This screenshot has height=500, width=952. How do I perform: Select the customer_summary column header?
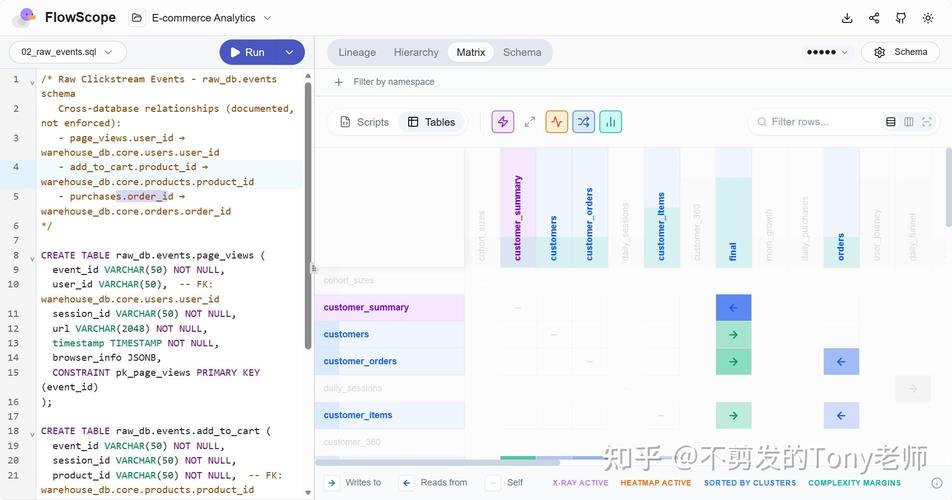pyautogui.click(x=518, y=208)
